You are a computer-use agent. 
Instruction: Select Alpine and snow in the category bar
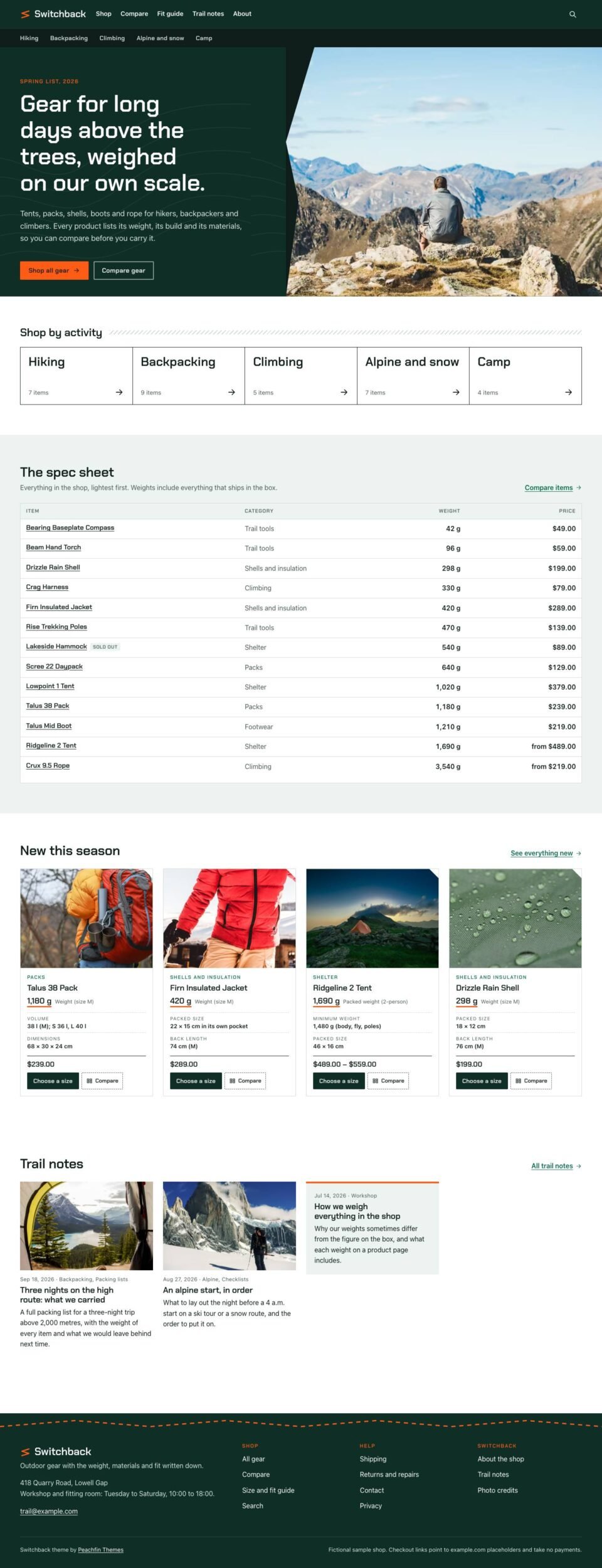(161, 38)
